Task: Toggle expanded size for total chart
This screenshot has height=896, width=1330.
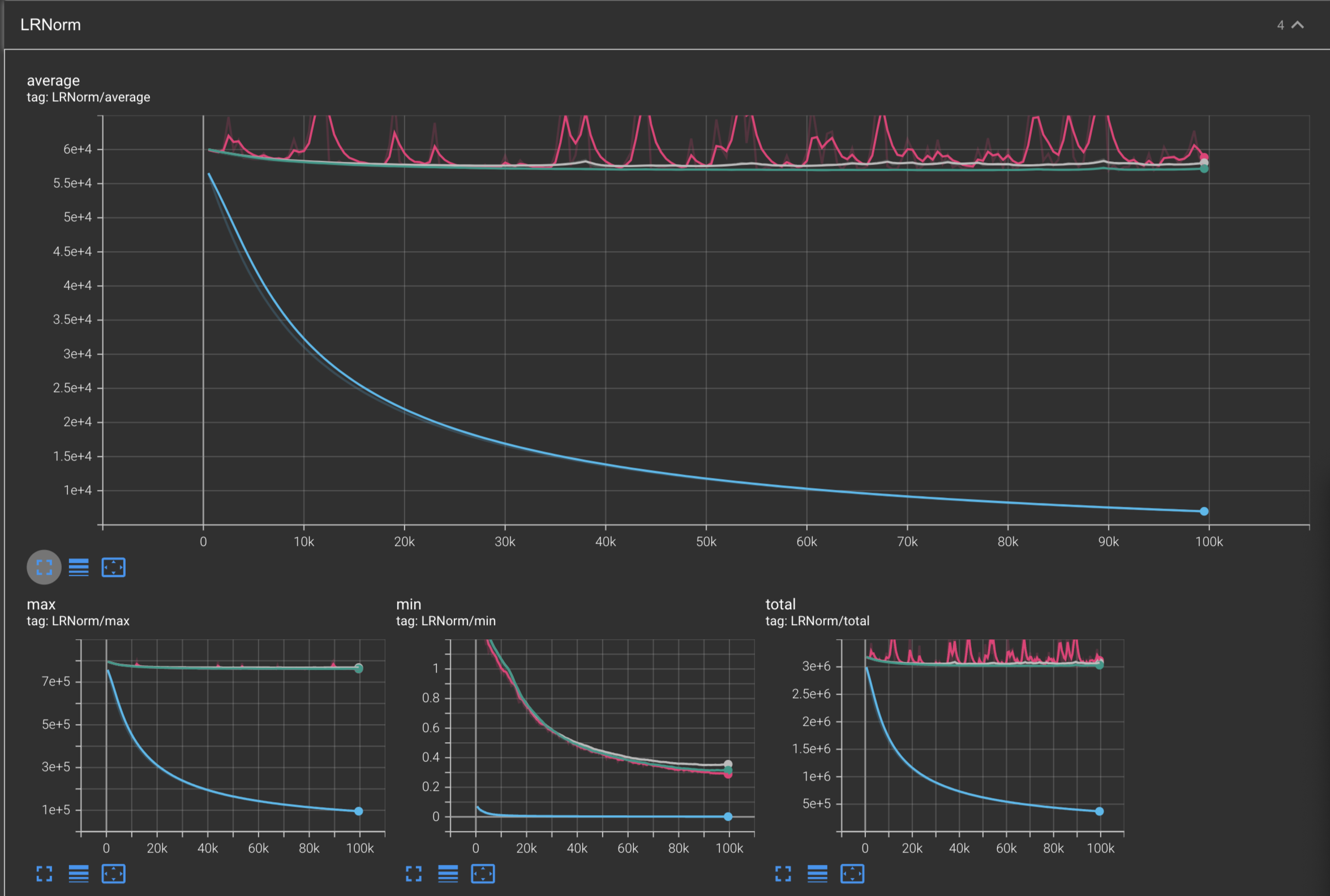Action: point(783,874)
